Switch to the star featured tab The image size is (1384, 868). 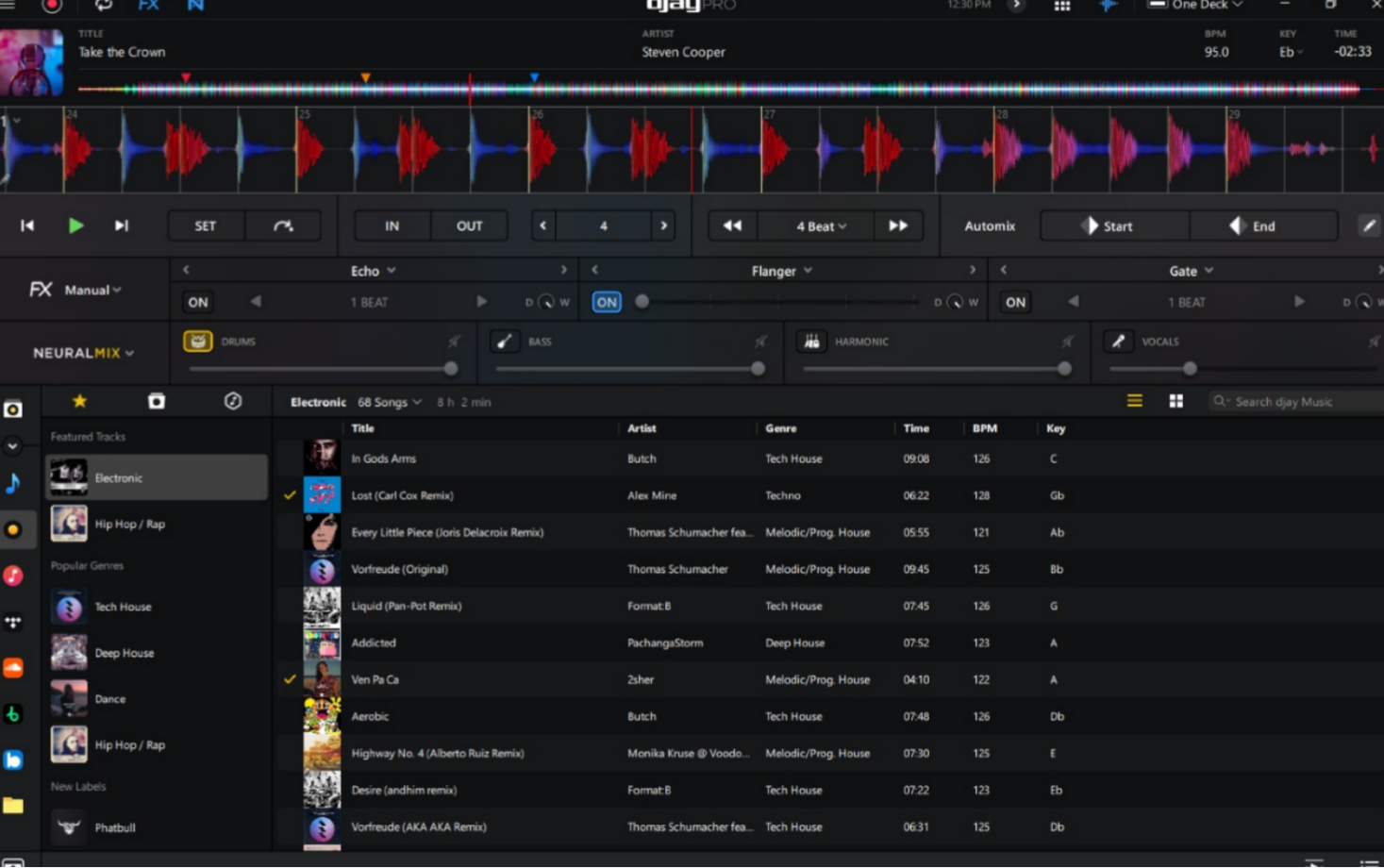79,401
